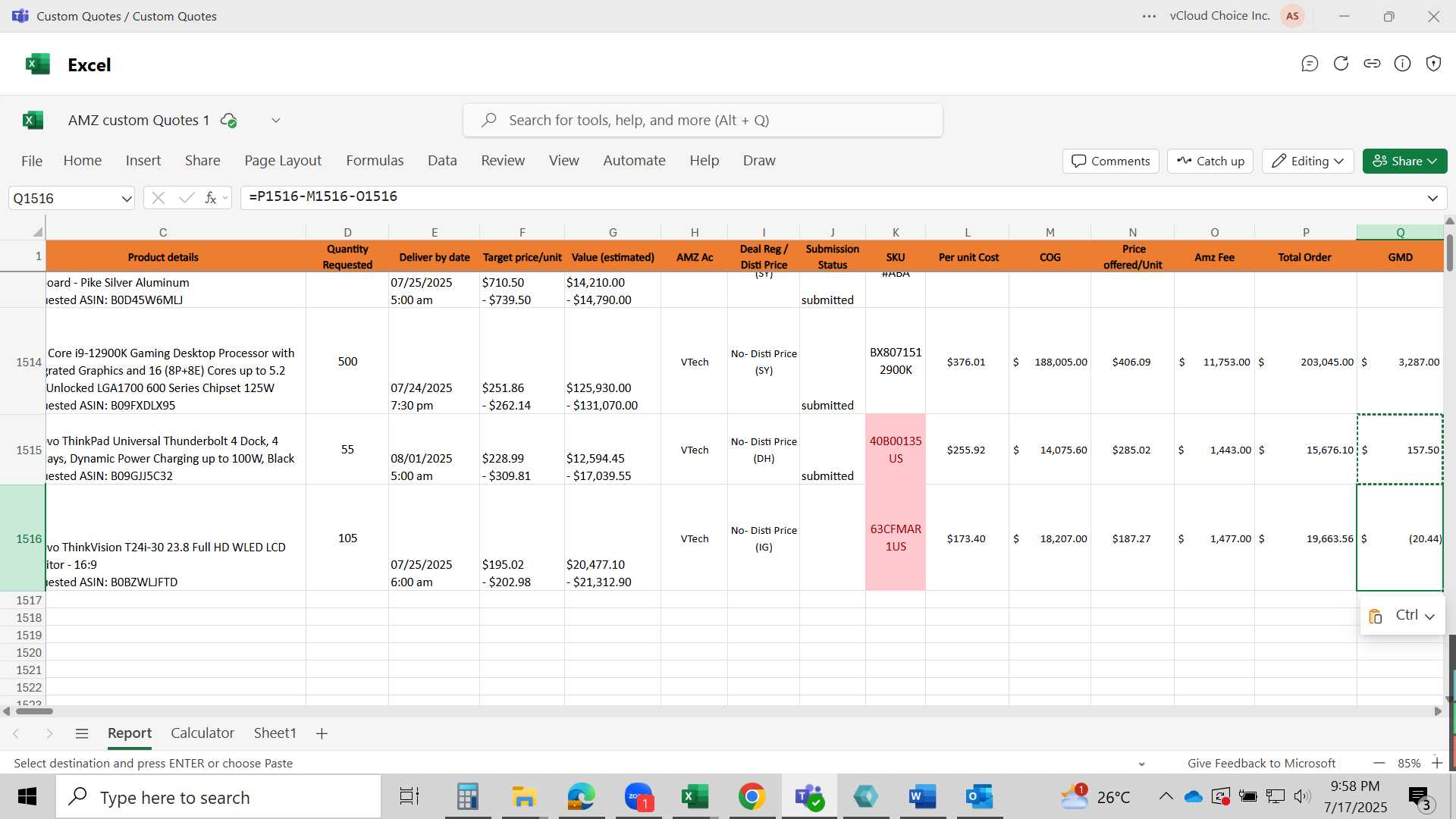Click Give Feedback to Microsoft
Screen dimensions: 1456x819
[x=1261, y=764]
